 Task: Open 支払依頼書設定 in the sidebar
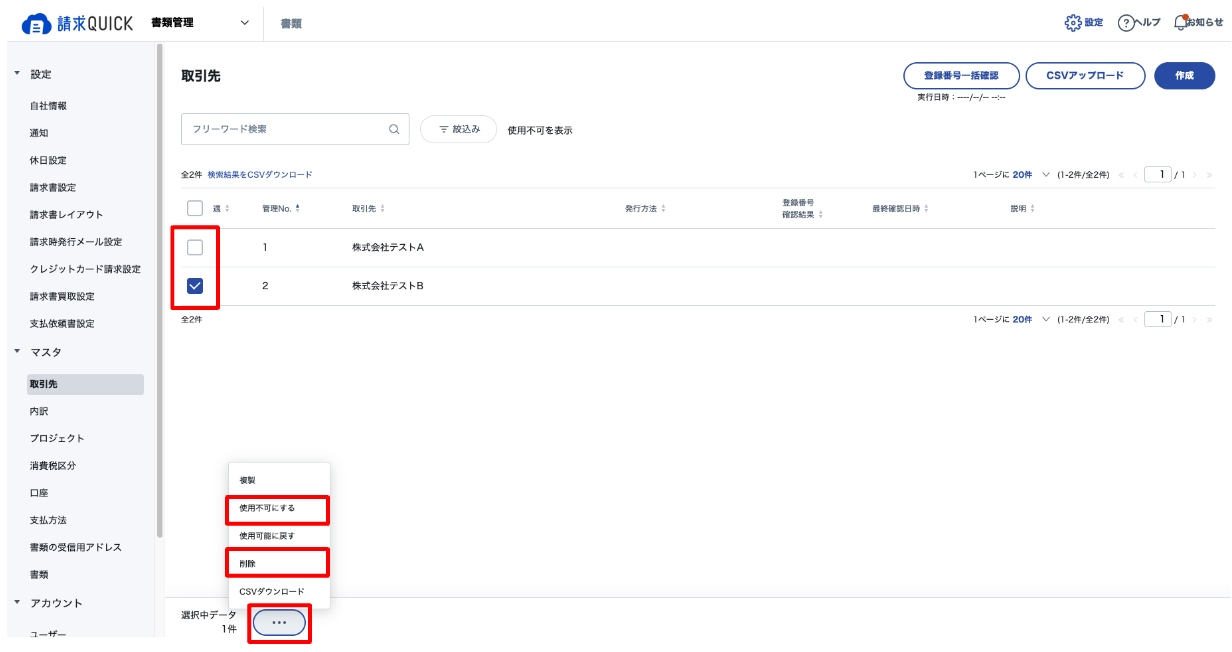point(62,324)
